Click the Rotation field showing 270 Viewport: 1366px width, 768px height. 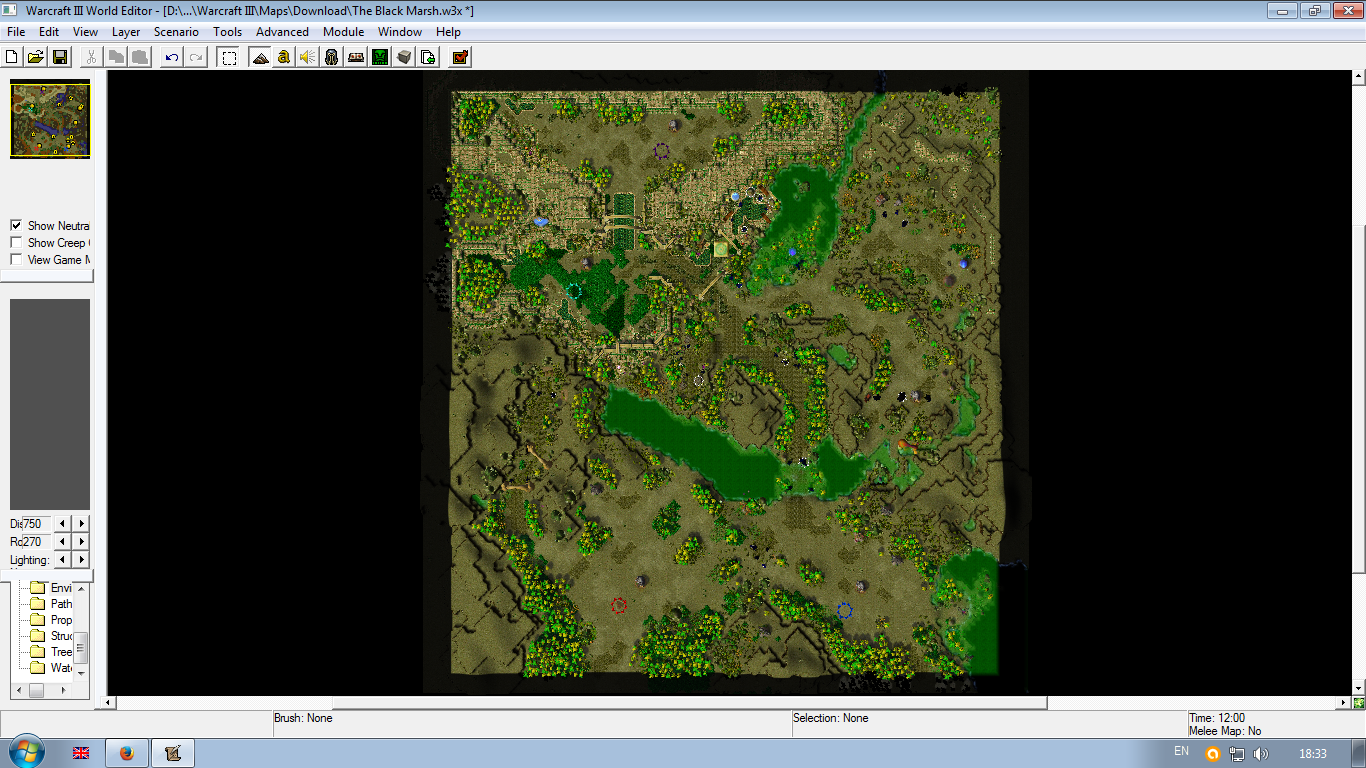pos(36,541)
